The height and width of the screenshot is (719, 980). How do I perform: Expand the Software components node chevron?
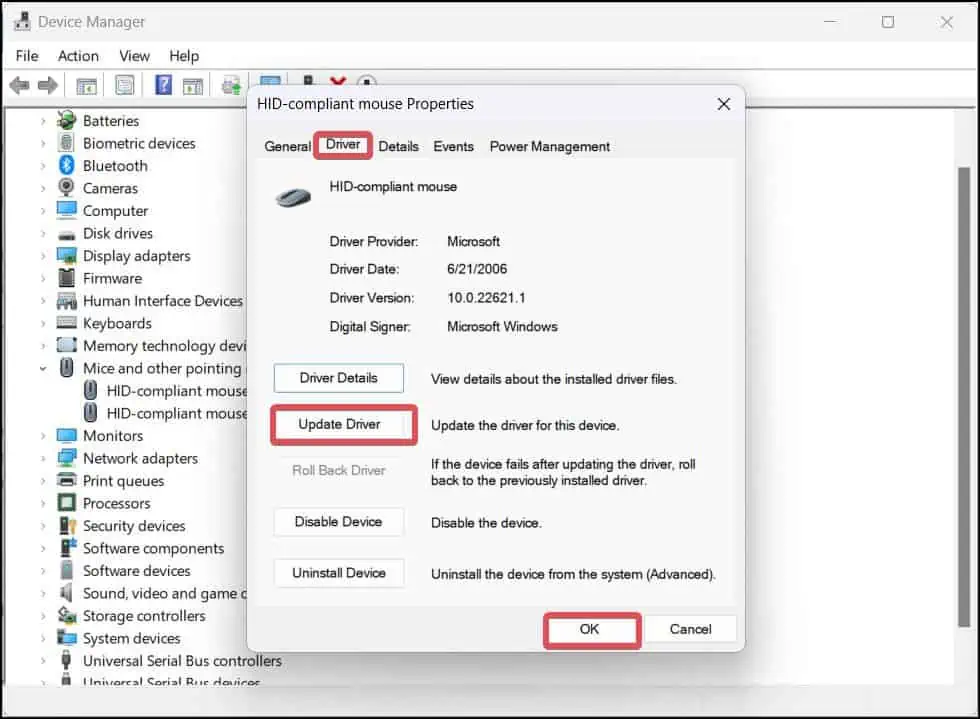click(x=43, y=548)
